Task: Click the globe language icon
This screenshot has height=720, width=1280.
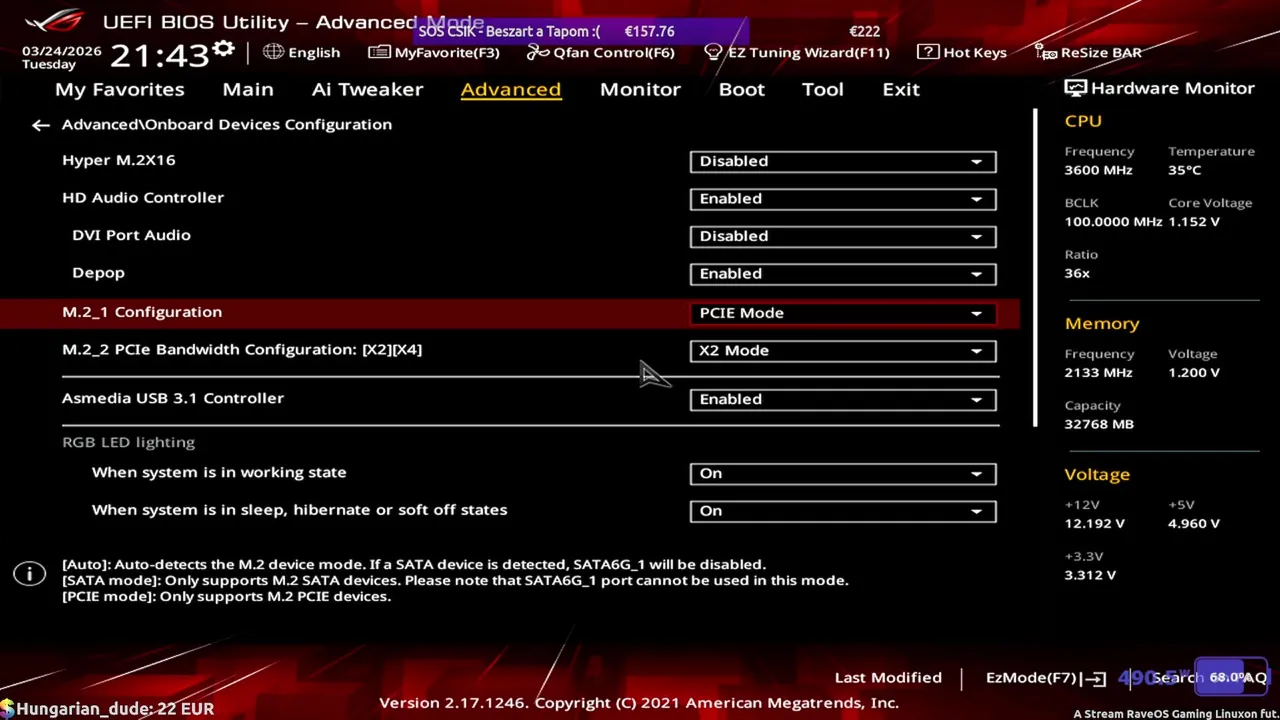Action: coord(273,52)
